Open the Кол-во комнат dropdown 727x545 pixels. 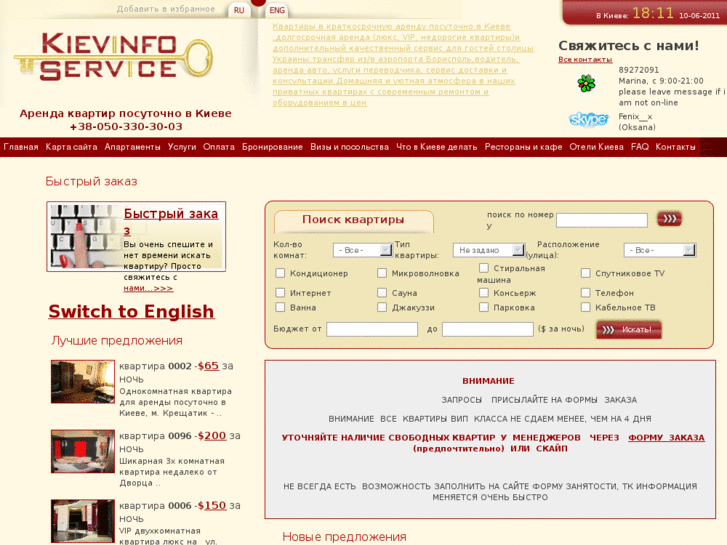pos(363,250)
